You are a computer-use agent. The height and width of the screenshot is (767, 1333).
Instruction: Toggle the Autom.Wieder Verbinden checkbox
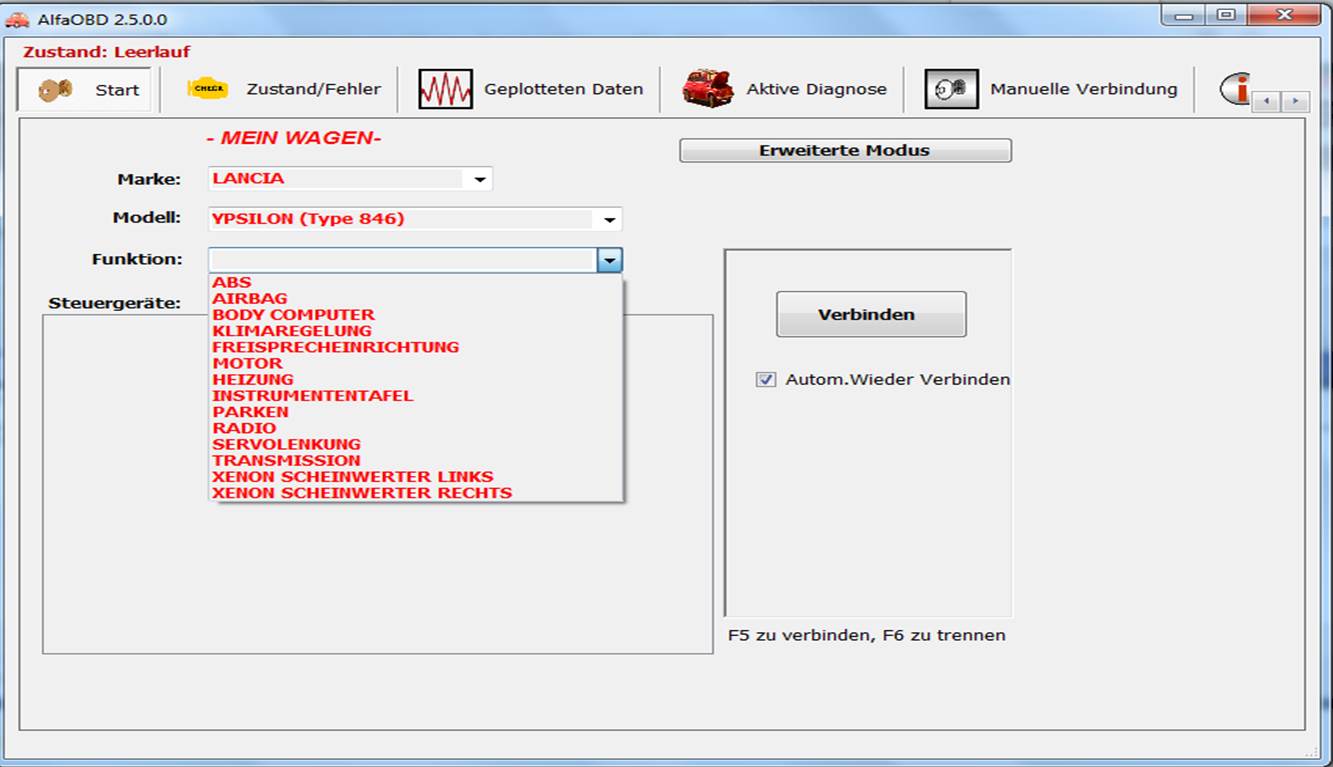(766, 380)
